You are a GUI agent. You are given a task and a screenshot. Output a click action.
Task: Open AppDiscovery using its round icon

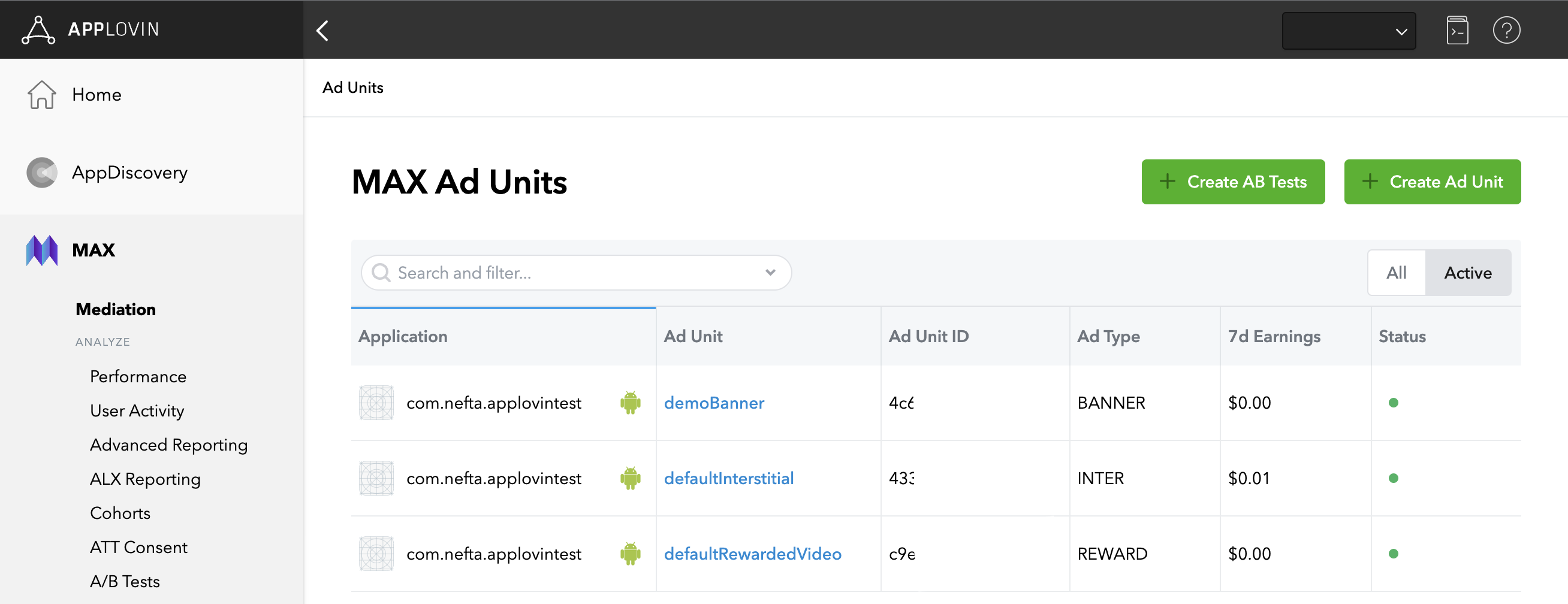coord(41,173)
